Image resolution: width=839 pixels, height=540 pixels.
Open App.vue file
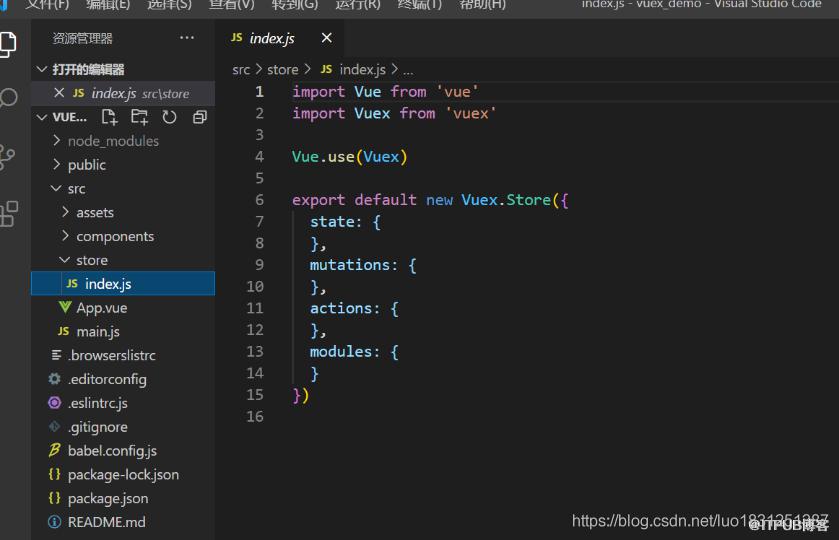pos(123,307)
